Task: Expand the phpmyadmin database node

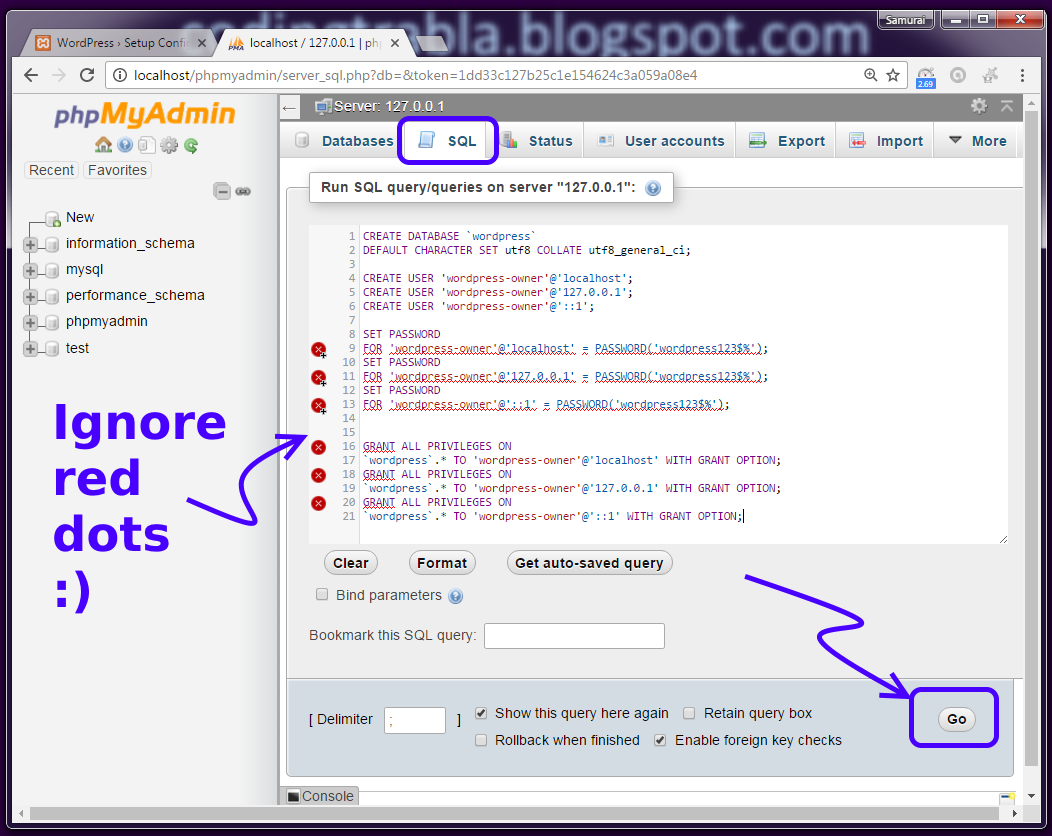Action: (x=29, y=321)
